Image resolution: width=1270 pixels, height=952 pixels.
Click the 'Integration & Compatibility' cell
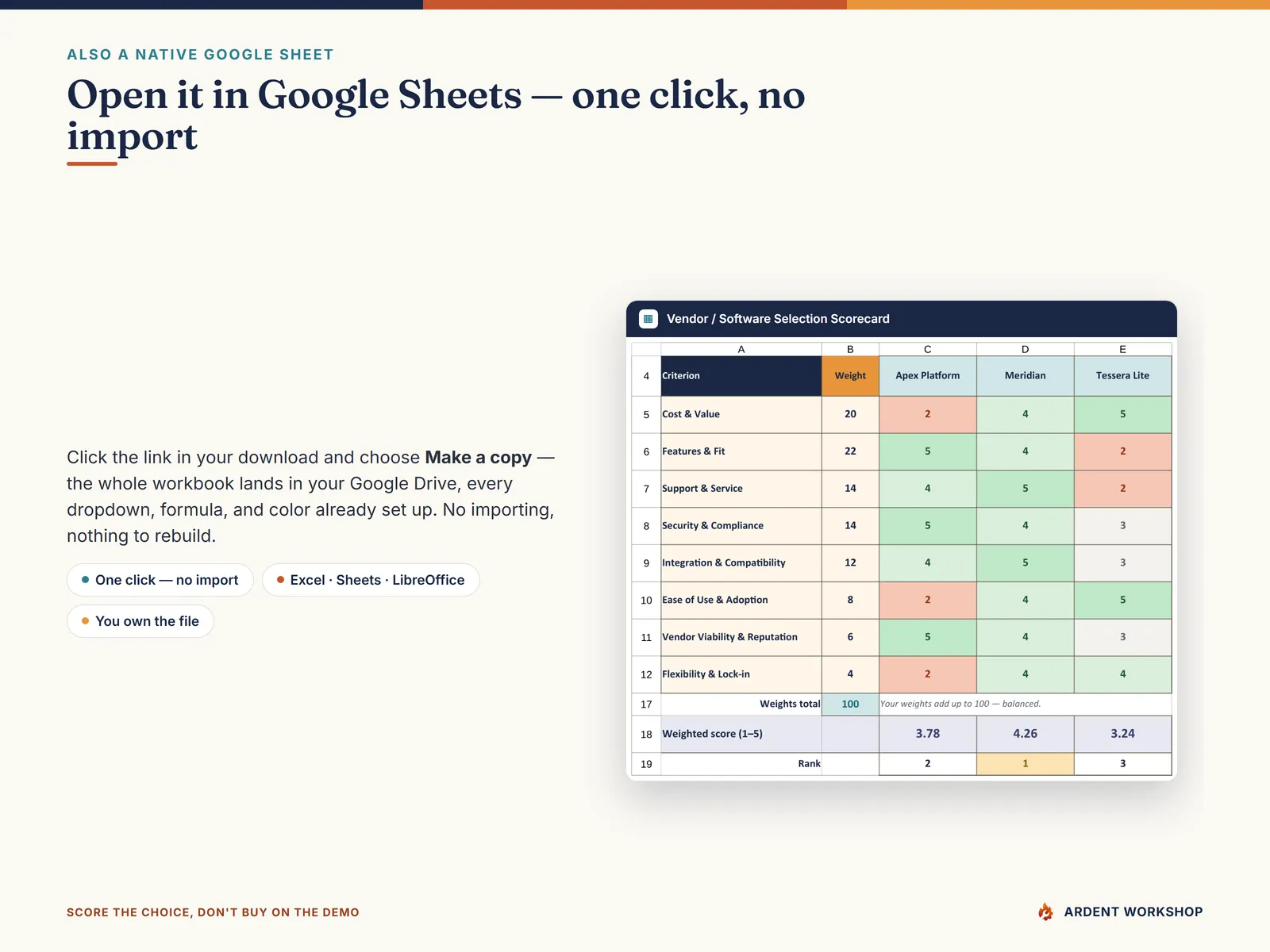point(741,563)
